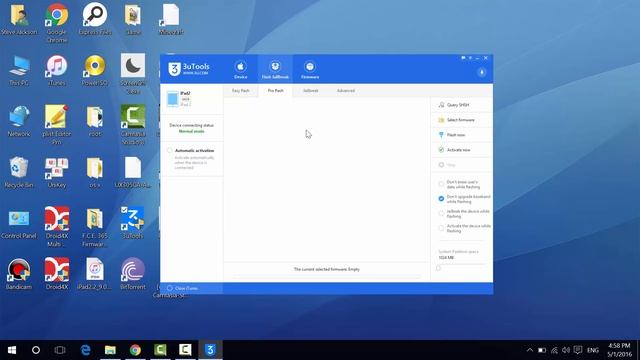Select Express Files desktop icon
Screen dimensions: 640x360
[x=95, y=19]
